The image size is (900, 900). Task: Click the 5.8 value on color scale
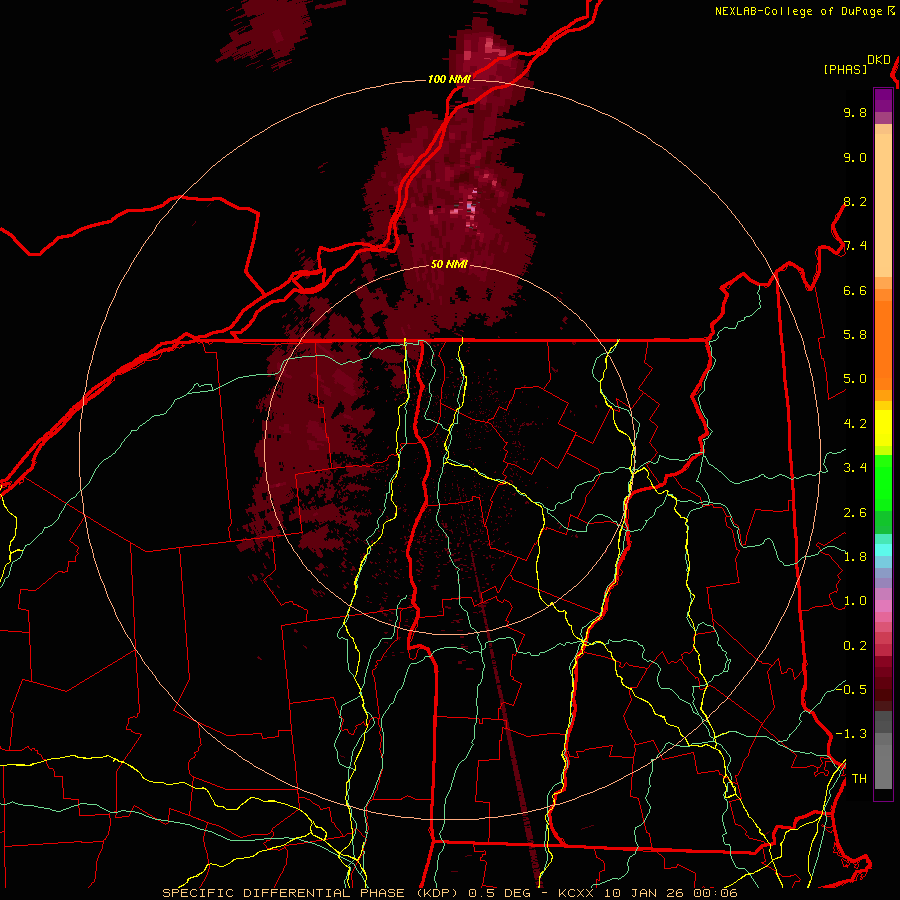(x=855, y=335)
